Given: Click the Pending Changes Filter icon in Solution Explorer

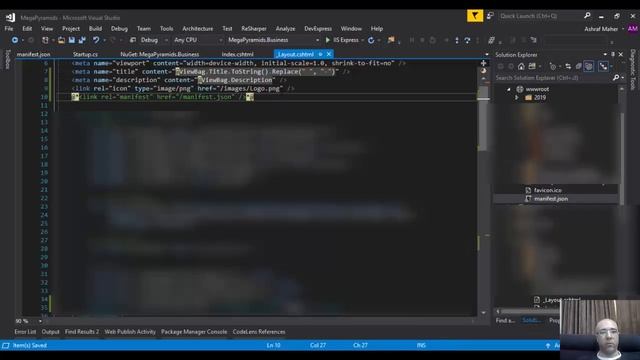Looking at the screenshot, I should 553,66.
